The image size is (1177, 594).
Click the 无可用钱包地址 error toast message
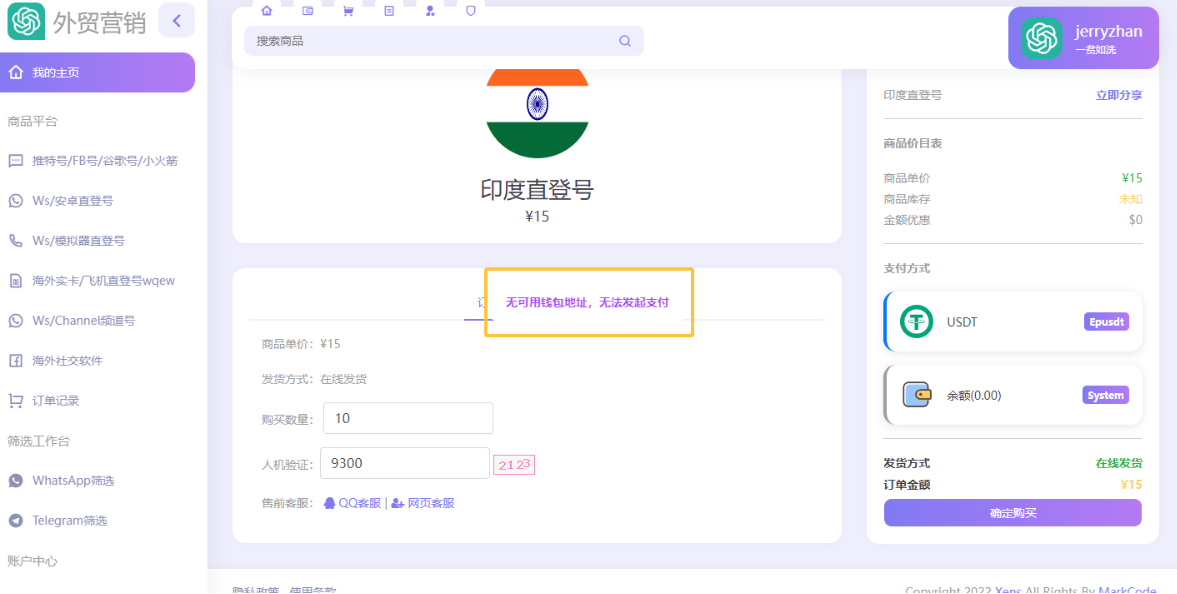click(x=588, y=303)
